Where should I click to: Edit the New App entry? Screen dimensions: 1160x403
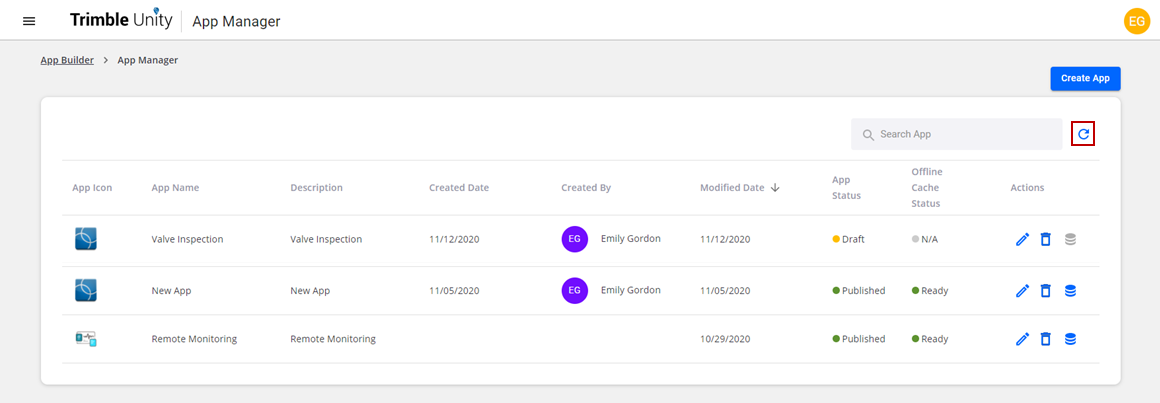click(x=1022, y=291)
